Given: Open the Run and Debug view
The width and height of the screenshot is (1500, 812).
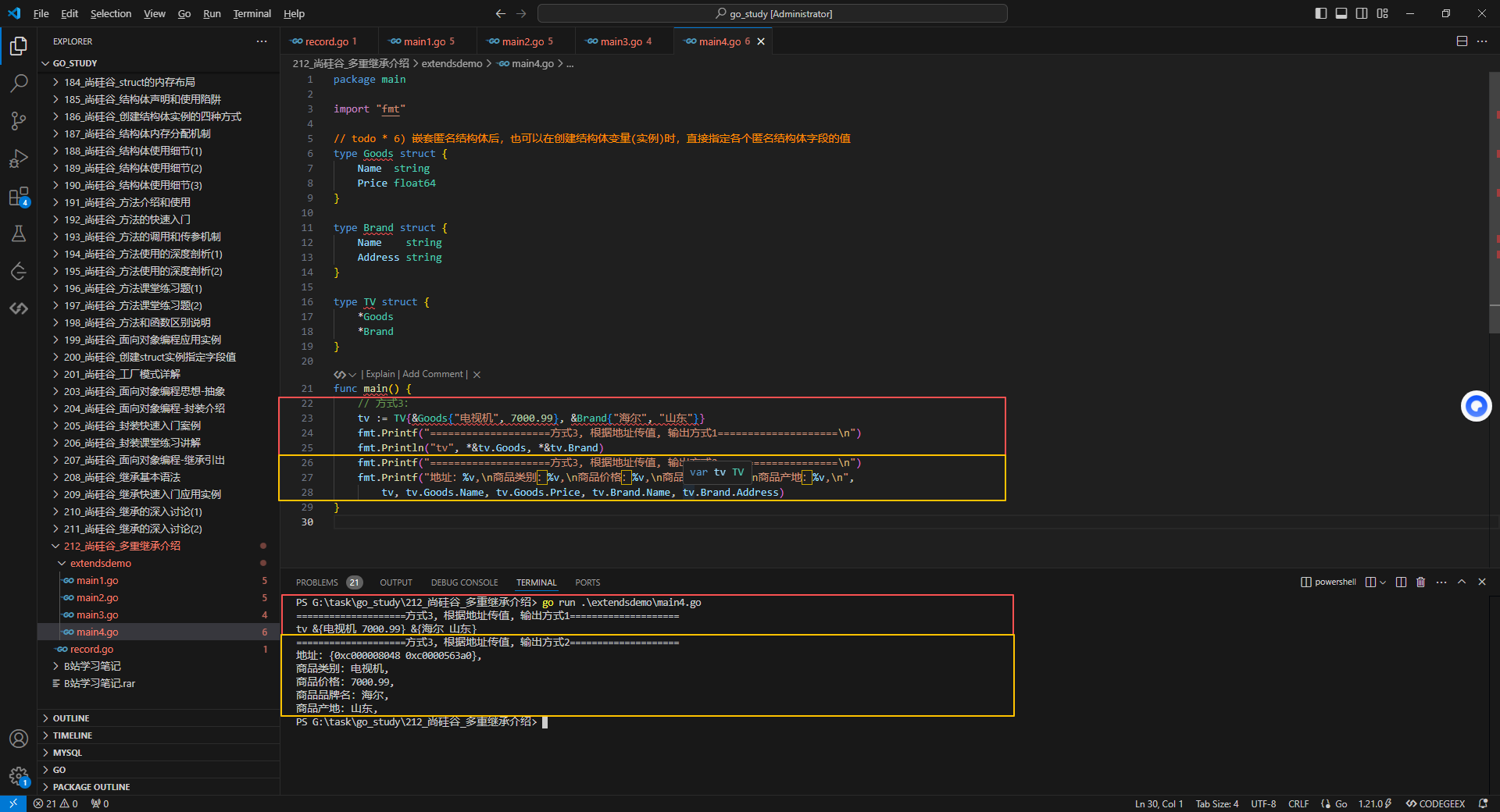Looking at the screenshot, I should click(x=19, y=158).
